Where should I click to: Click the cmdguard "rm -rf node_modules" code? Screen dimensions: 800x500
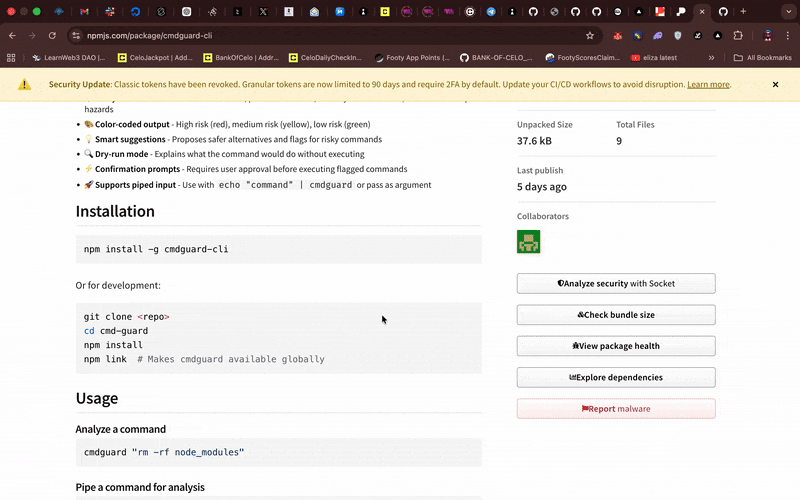[164, 452]
